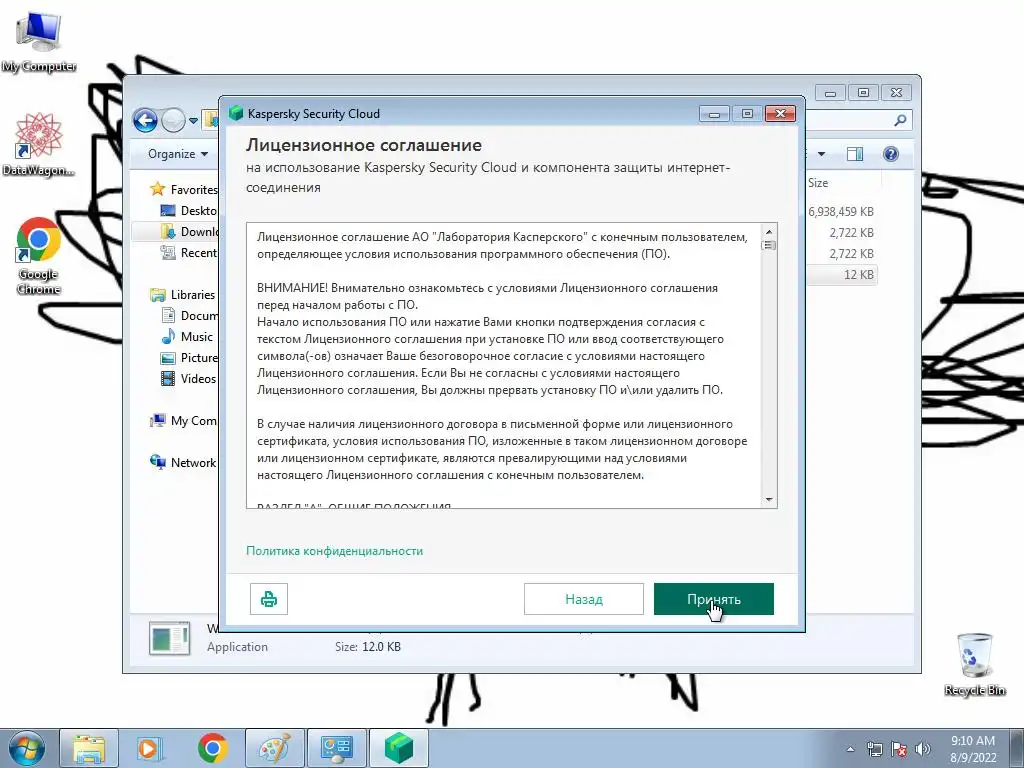Screen dimensions: 1024x768
Task: Click the print license agreement icon
Action: pyautogui.click(x=268, y=599)
